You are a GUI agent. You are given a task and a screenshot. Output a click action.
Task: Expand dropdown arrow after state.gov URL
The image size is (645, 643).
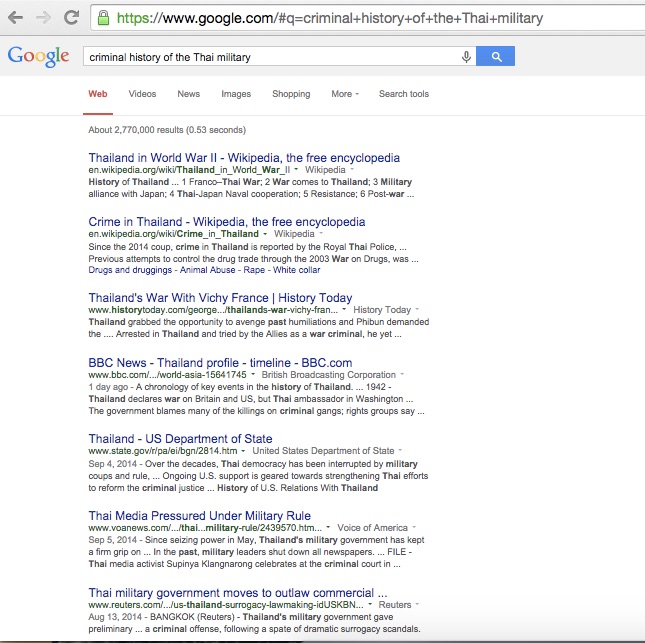[243, 451]
